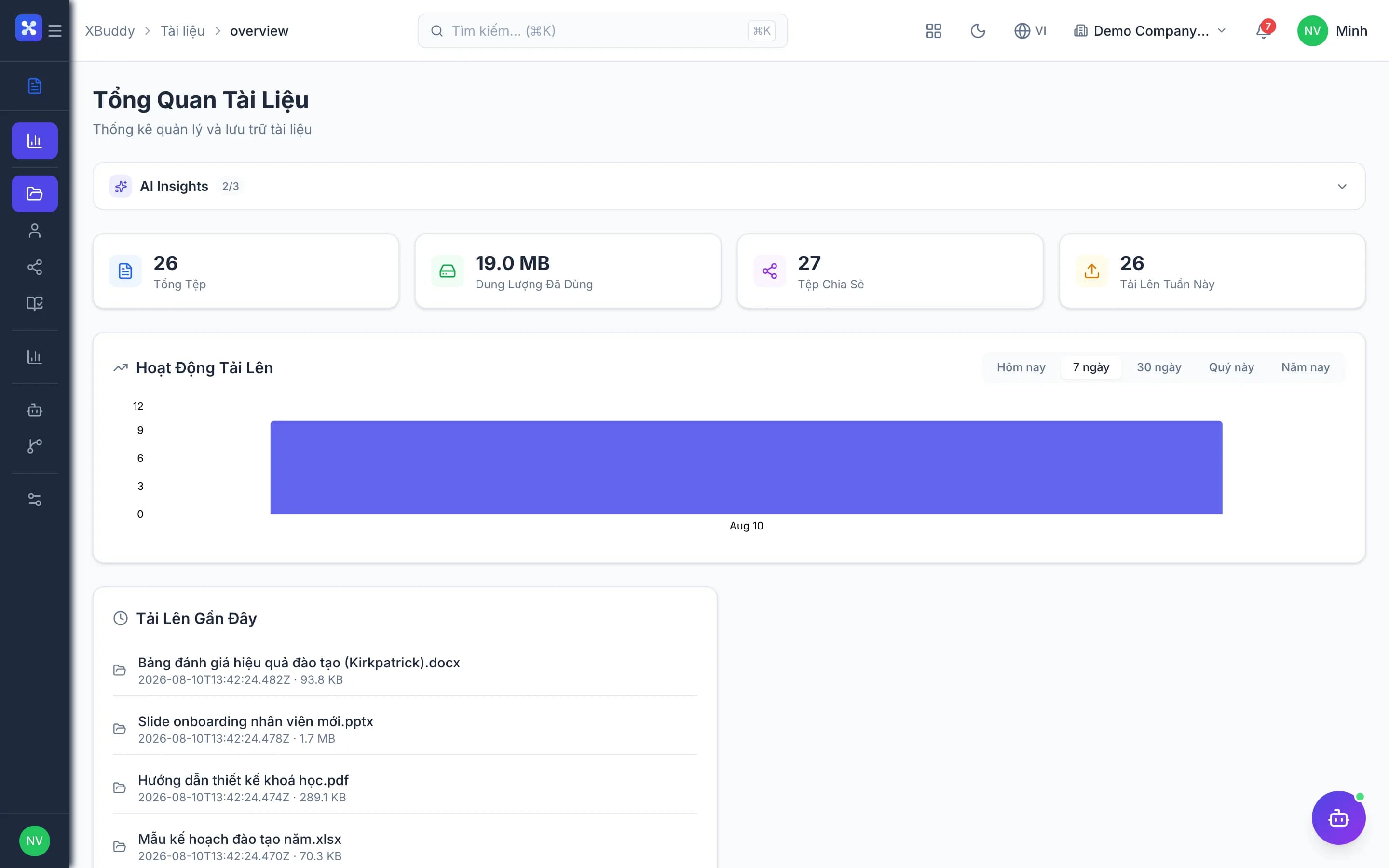Go to XBuddy breadcrumb
Screen dimensions: 1389x868
click(x=110, y=31)
